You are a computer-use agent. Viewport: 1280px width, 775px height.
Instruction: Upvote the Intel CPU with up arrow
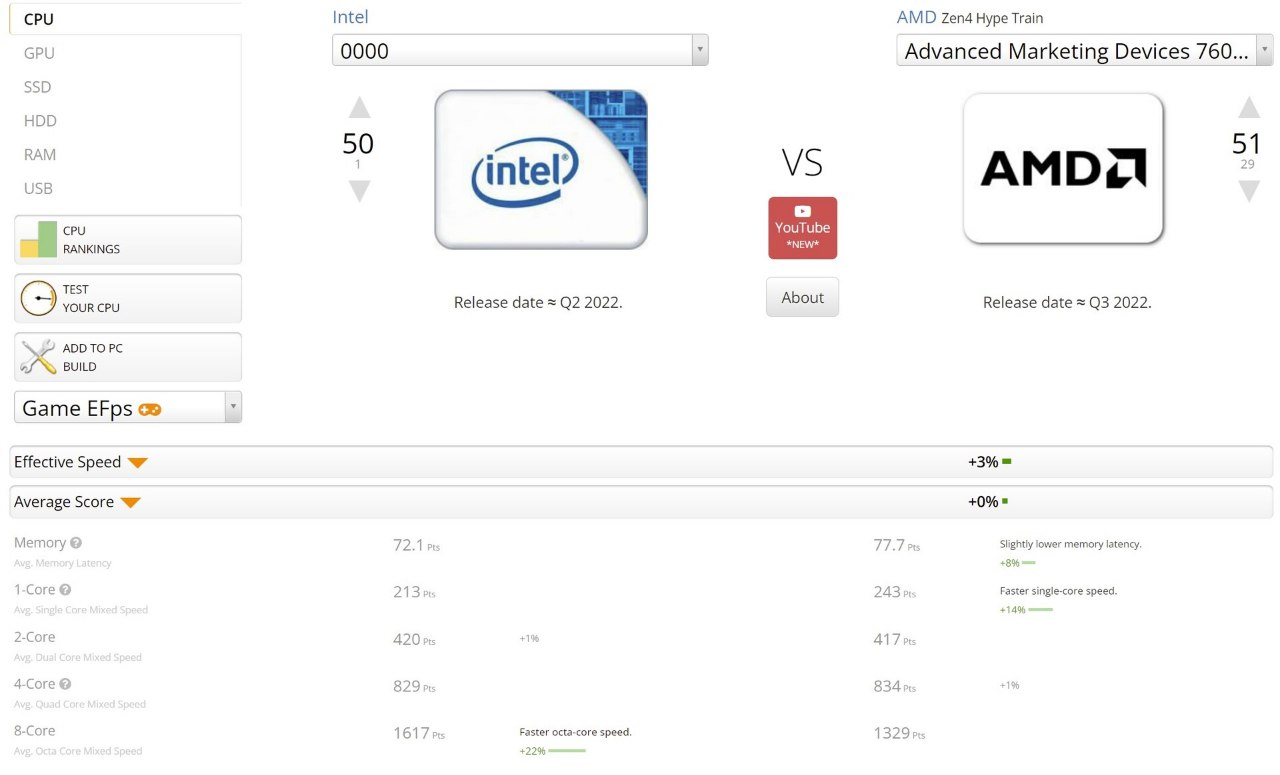359,109
